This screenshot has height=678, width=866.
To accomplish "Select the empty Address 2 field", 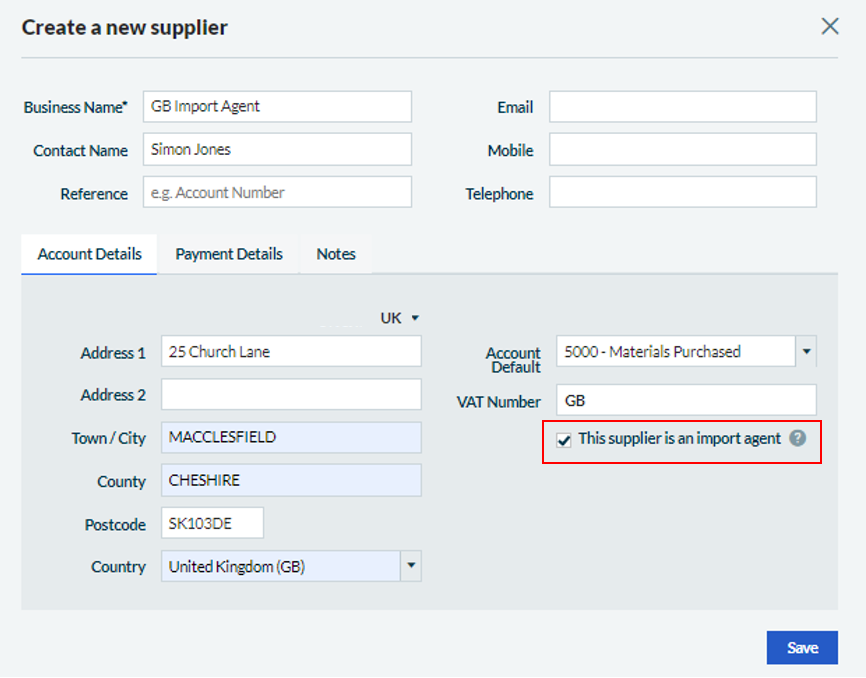I will tap(290, 395).
